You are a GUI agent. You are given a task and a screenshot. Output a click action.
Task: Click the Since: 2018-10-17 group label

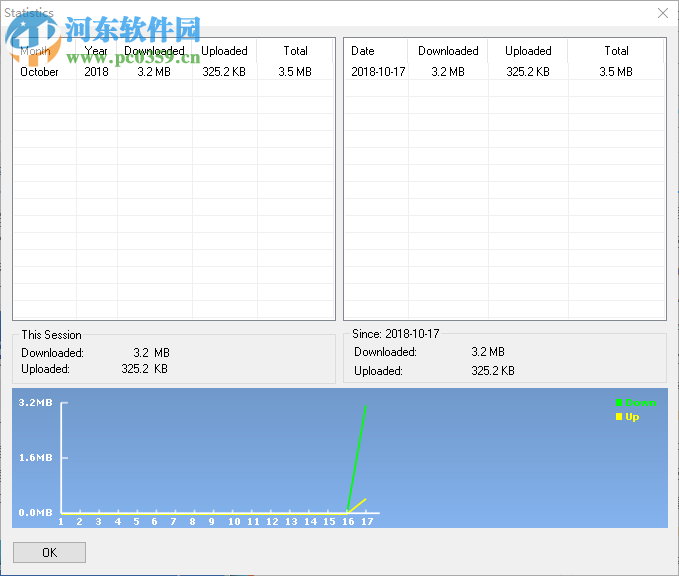pos(395,333)
